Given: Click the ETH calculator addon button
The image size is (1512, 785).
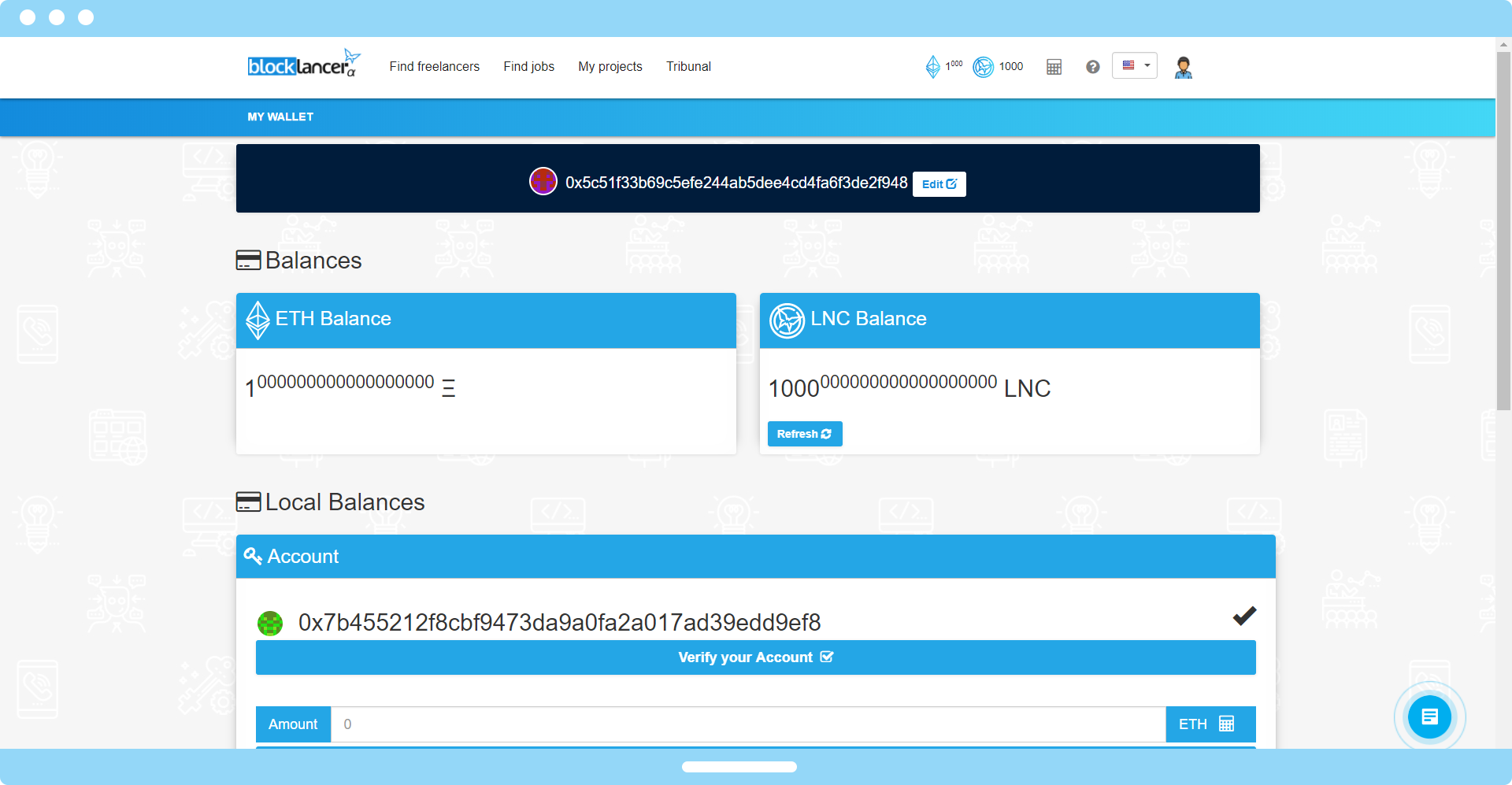Looking at the screenshot, I should click(1210, 724).
